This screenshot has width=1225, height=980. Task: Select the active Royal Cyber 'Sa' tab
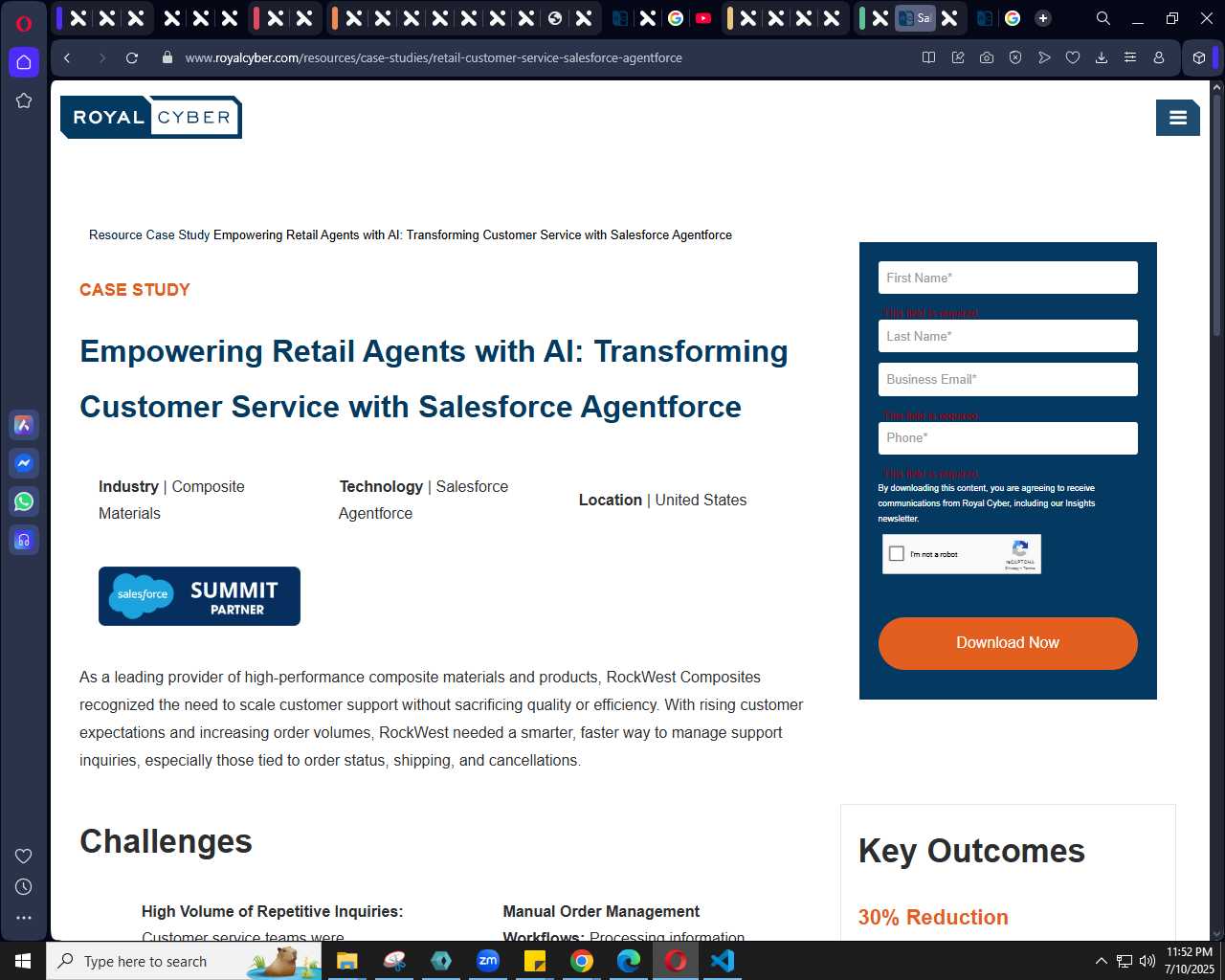point(915,18)
